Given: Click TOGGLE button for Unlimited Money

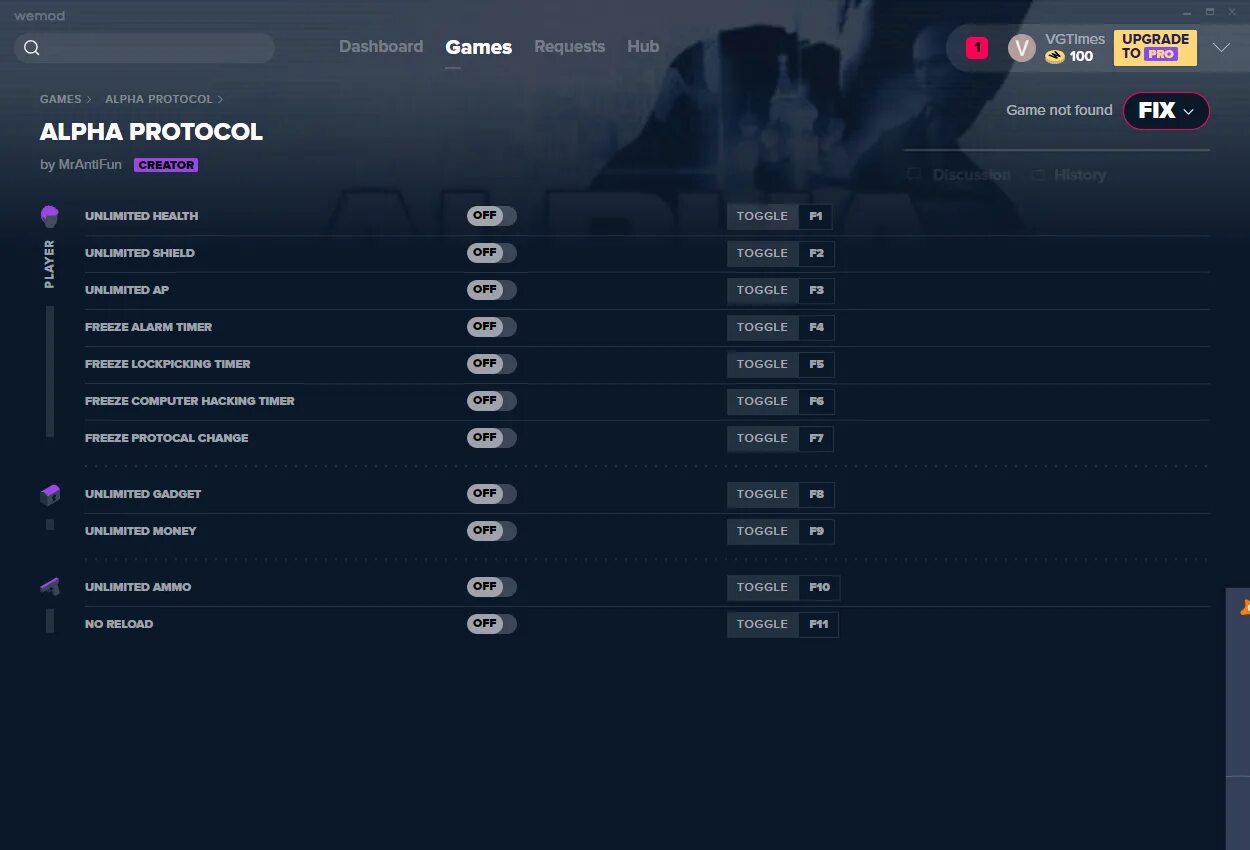Looking at the screenshot, I should 763,531.
